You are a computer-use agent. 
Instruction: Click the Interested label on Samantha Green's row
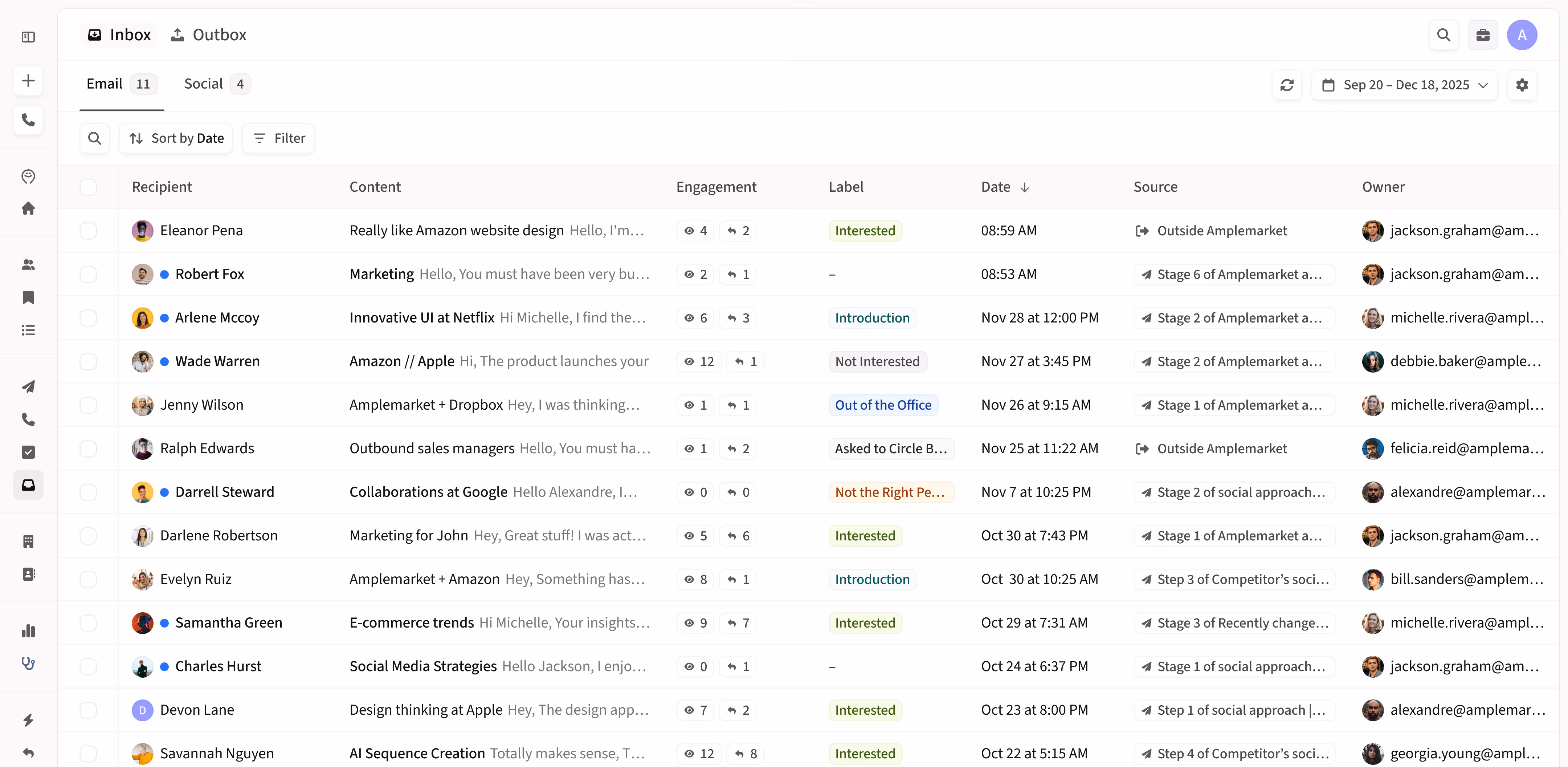click(x=865, y=622)
